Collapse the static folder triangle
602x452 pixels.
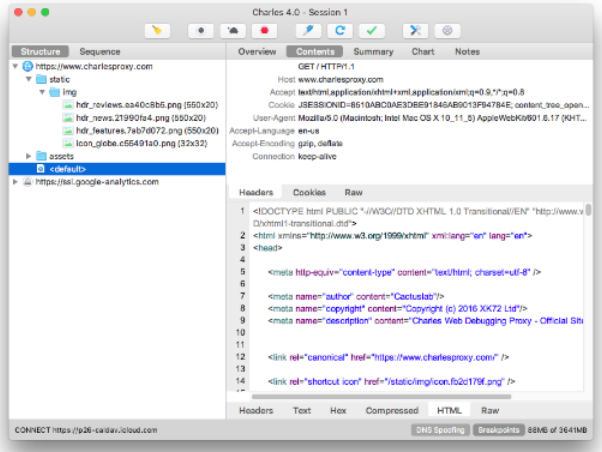29,79
